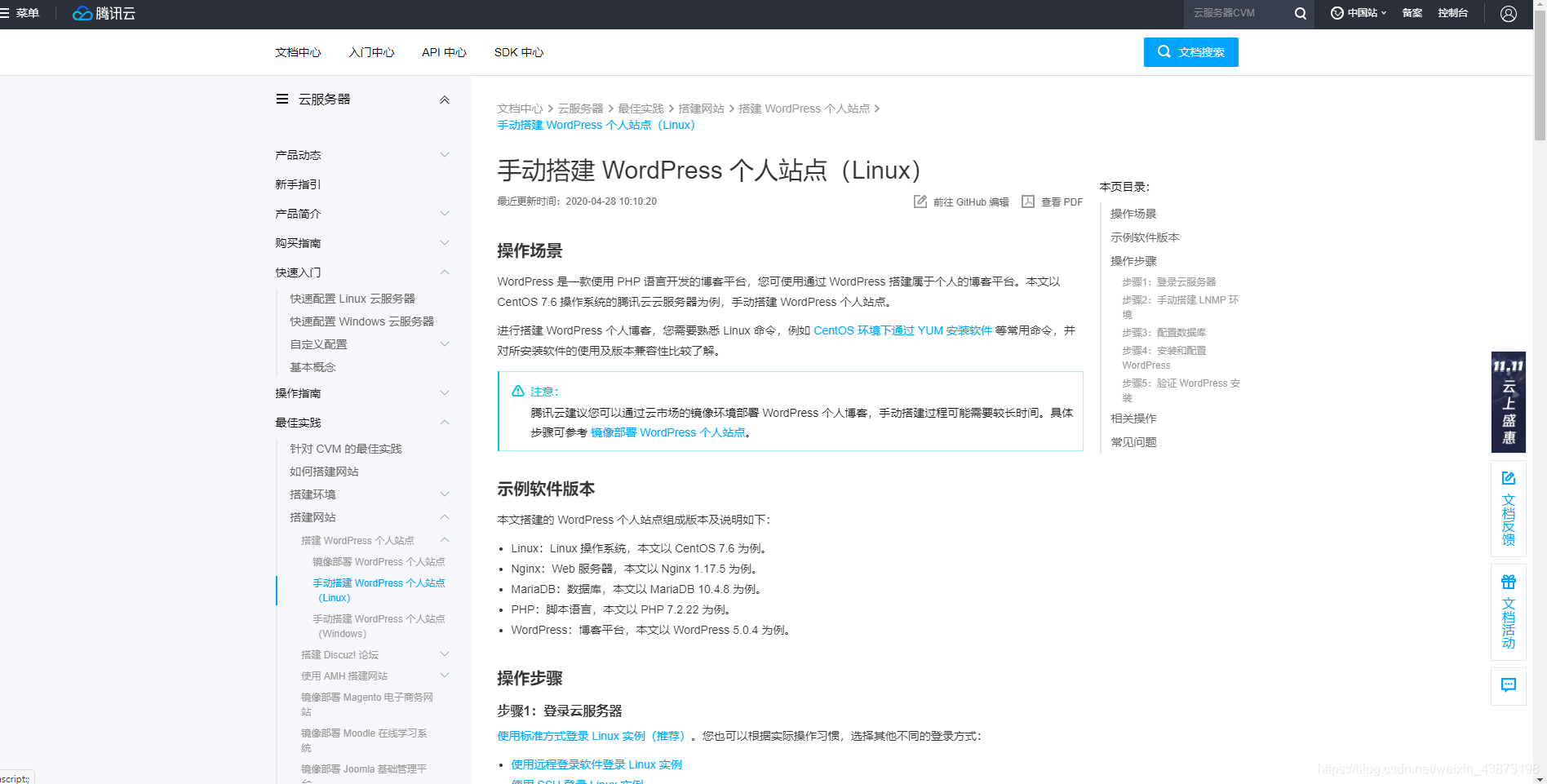
Task: Click the vertical page scrollbar thumb
Action: (1540, 73)
